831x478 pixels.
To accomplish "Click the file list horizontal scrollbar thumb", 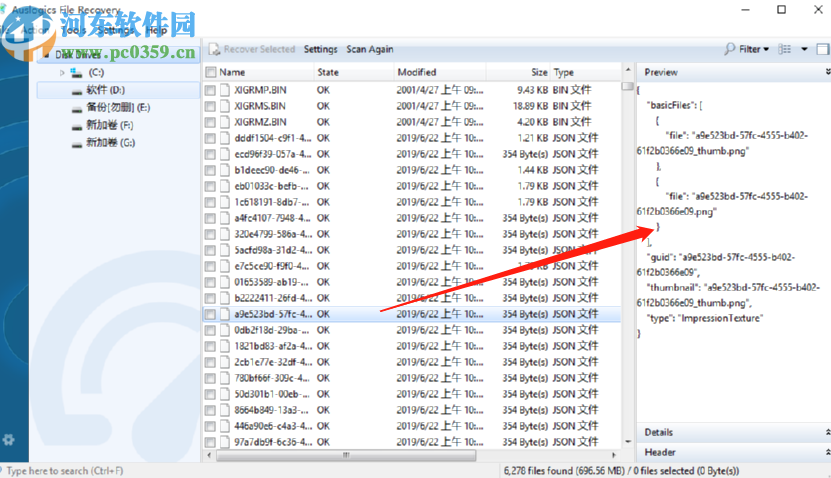I will 346,455.
